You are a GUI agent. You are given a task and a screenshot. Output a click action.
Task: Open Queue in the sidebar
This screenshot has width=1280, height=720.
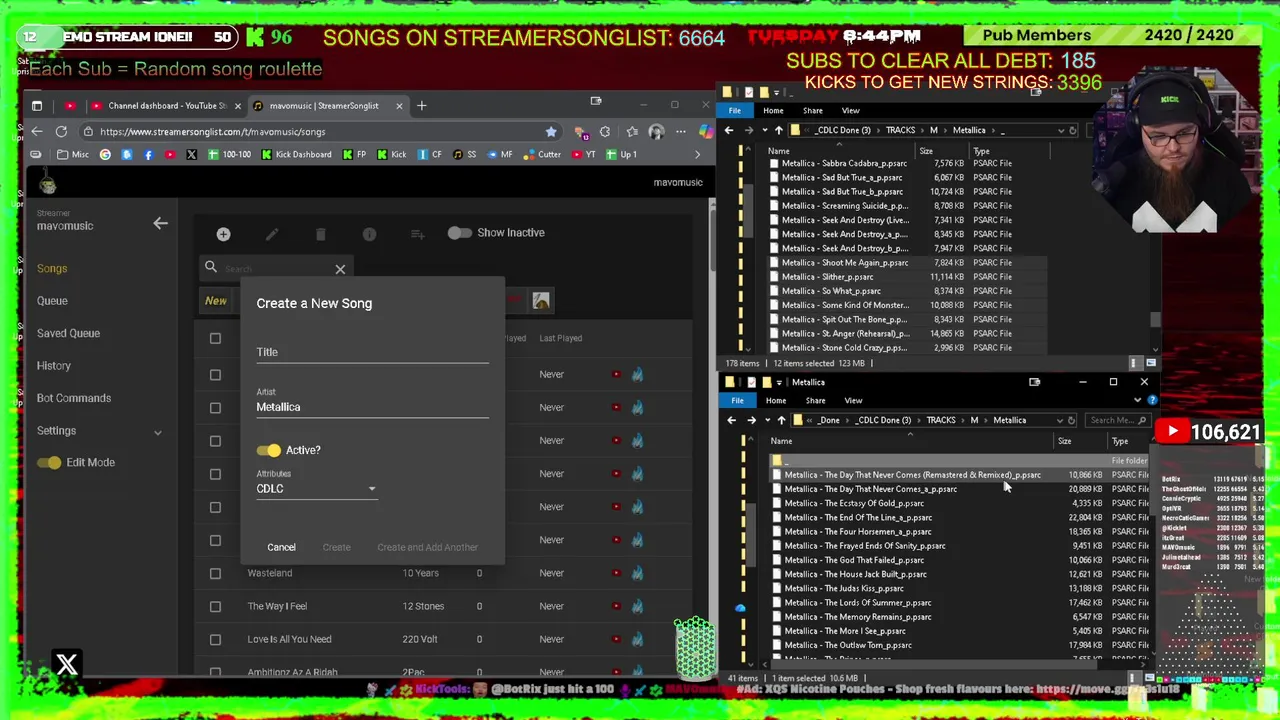[x=52, y=301]
